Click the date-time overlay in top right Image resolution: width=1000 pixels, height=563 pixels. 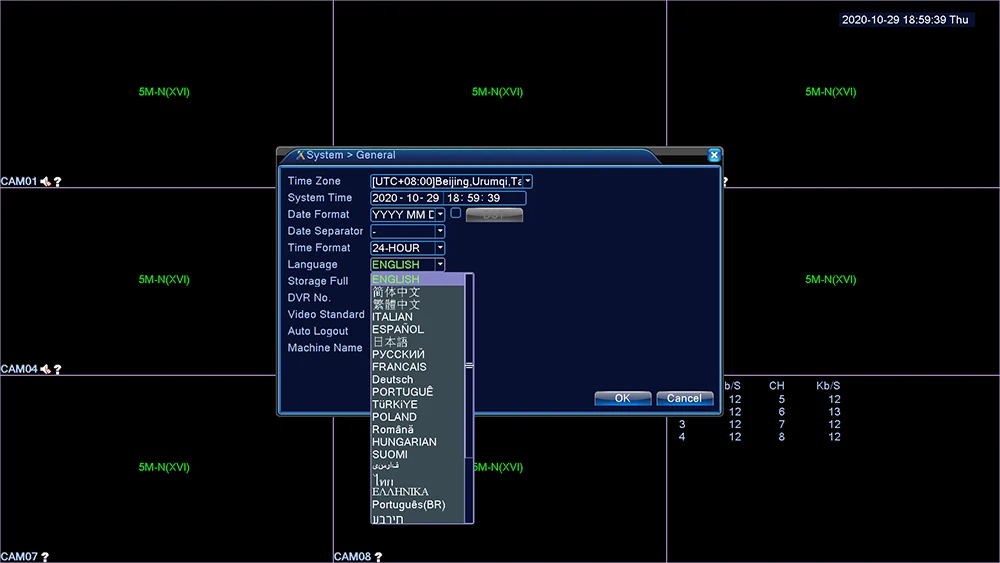(905, 20)
